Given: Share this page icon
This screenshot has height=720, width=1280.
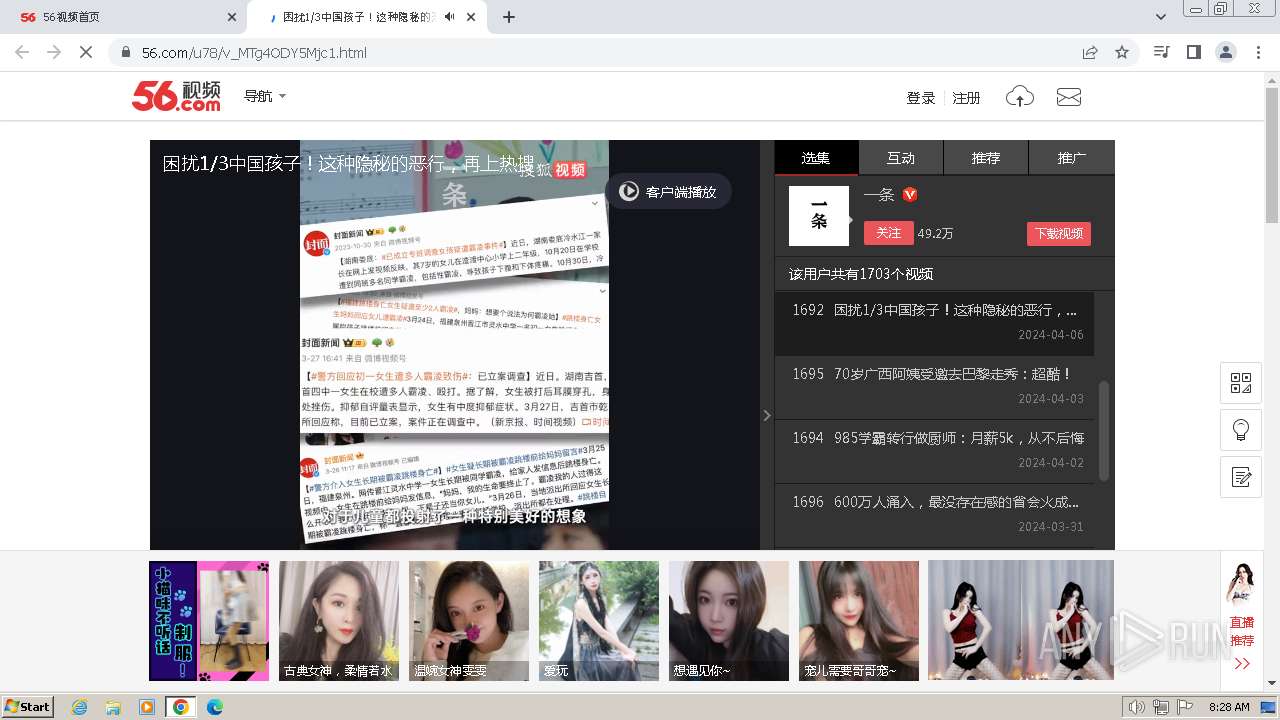Looking at the screenshot, I should coord(1090,52).
